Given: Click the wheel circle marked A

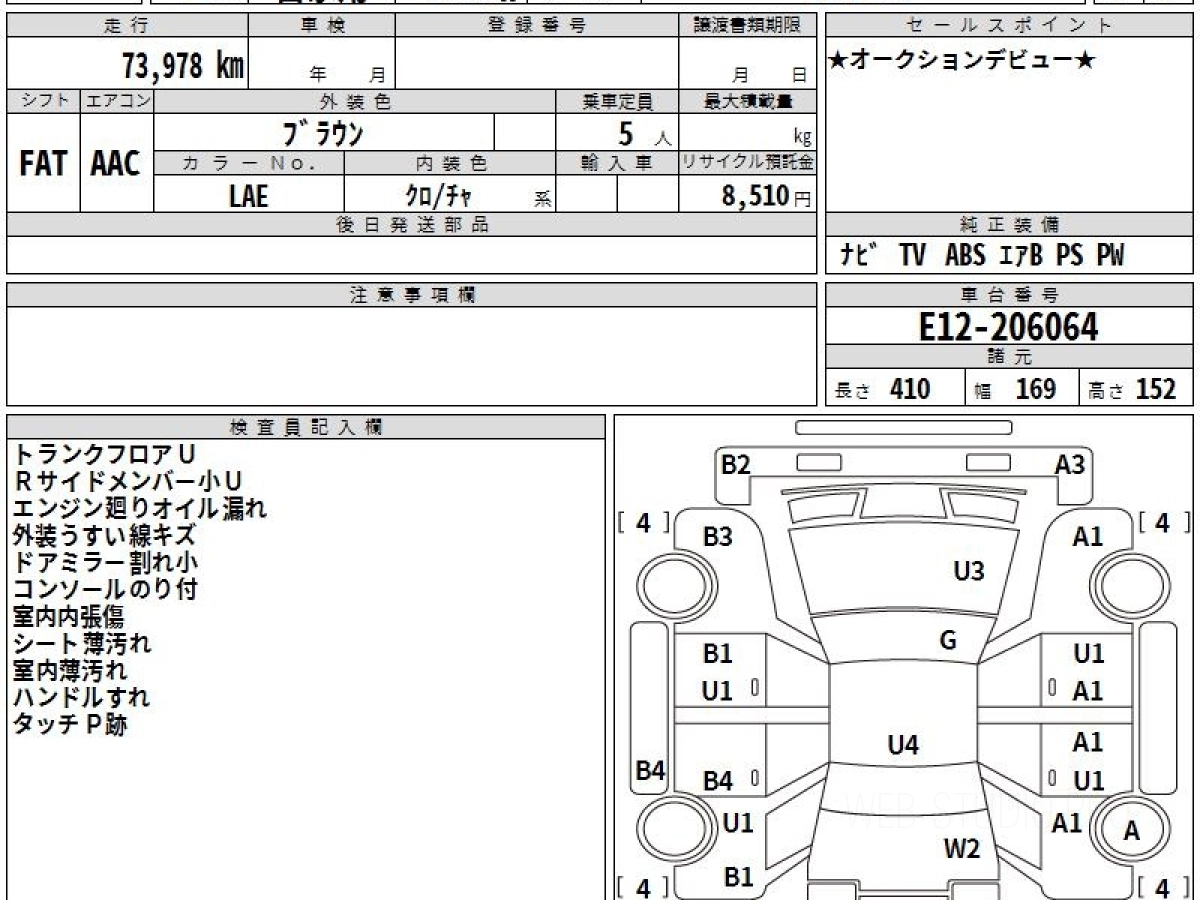Looking at the screenshot, I should coord(1131,830).
